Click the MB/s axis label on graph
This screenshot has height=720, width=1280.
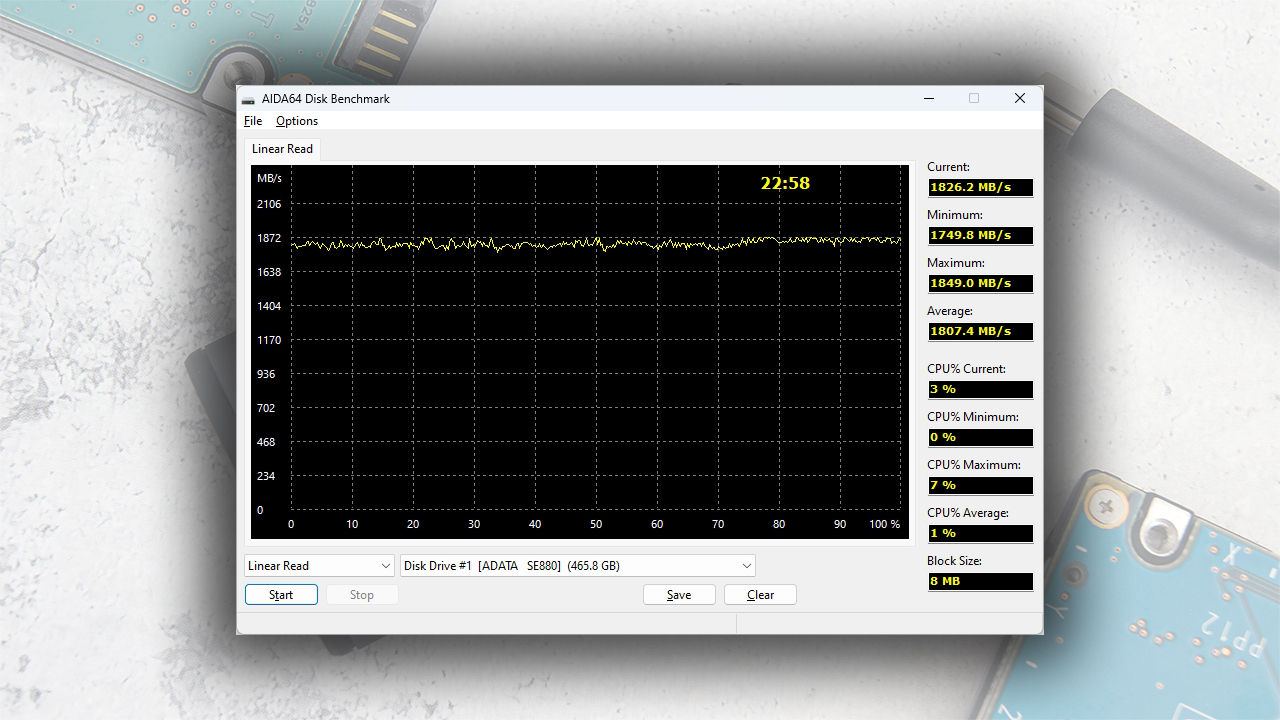(x=269, y=178)
